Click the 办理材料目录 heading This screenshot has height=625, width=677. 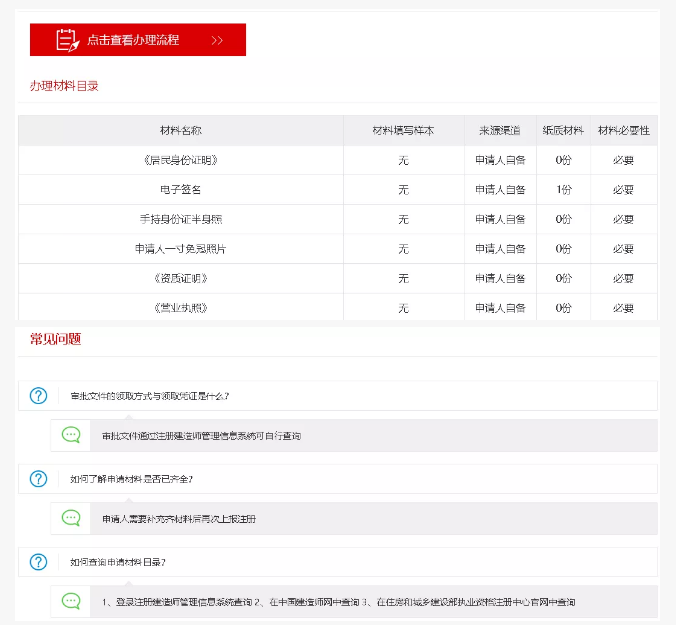click(64, 86)
